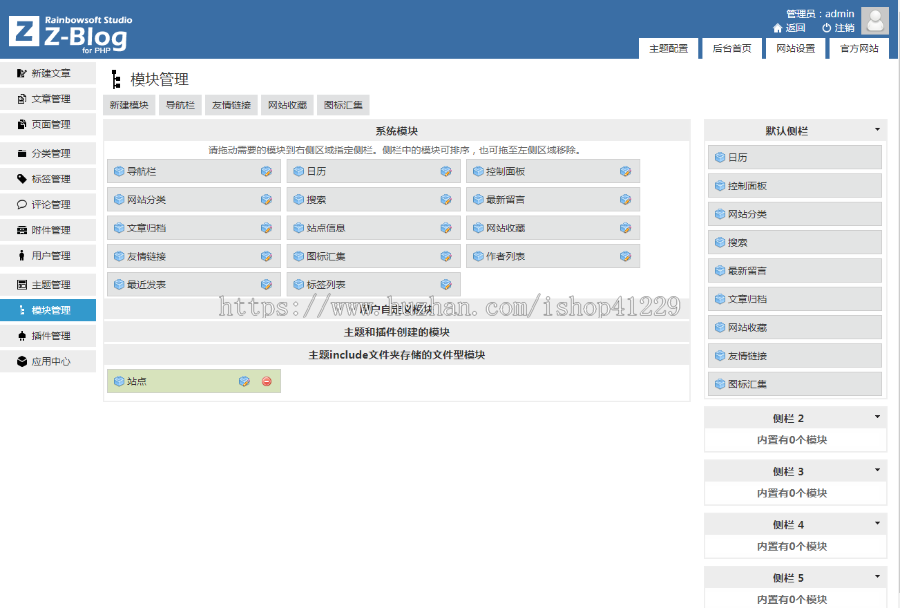Open 文章管理 in the left sidebar
This screenshot has width=900, height=608.
coord(48,99)
